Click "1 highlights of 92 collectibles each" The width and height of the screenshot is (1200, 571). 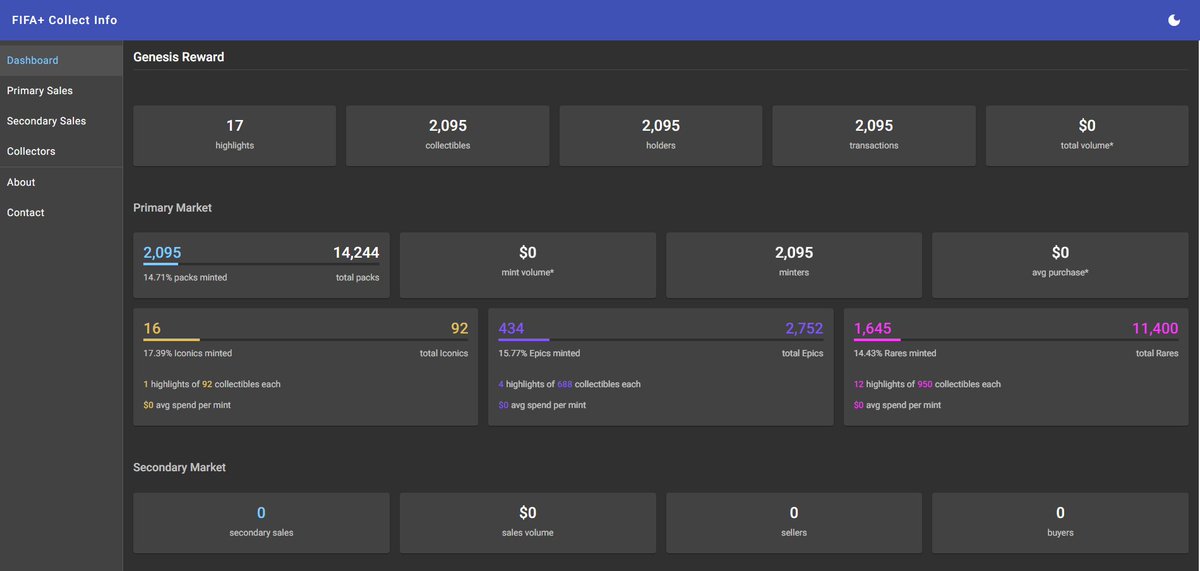point(212,384)
